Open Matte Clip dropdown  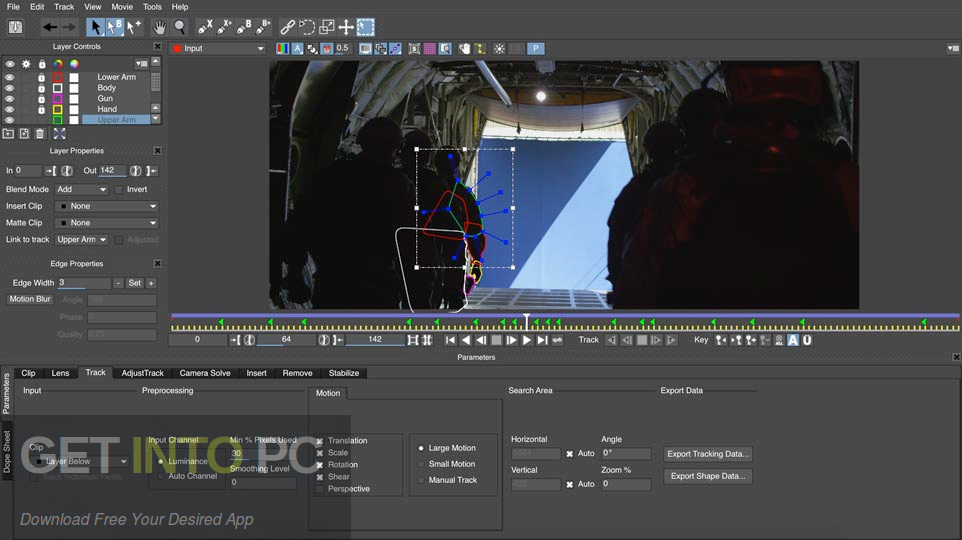pos(107,223)
